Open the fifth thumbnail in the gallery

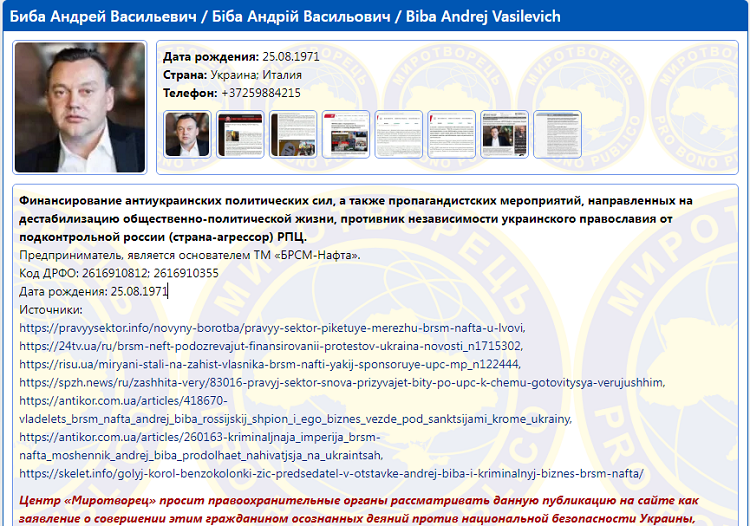point(399,134)
